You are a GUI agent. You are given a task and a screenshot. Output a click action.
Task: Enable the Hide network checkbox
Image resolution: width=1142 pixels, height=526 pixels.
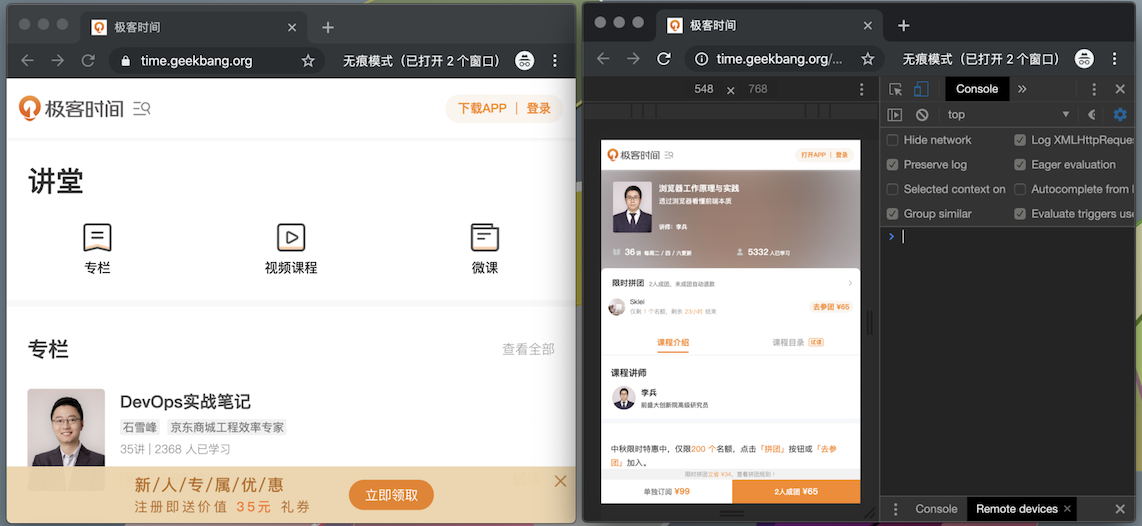tap(893, 140)
